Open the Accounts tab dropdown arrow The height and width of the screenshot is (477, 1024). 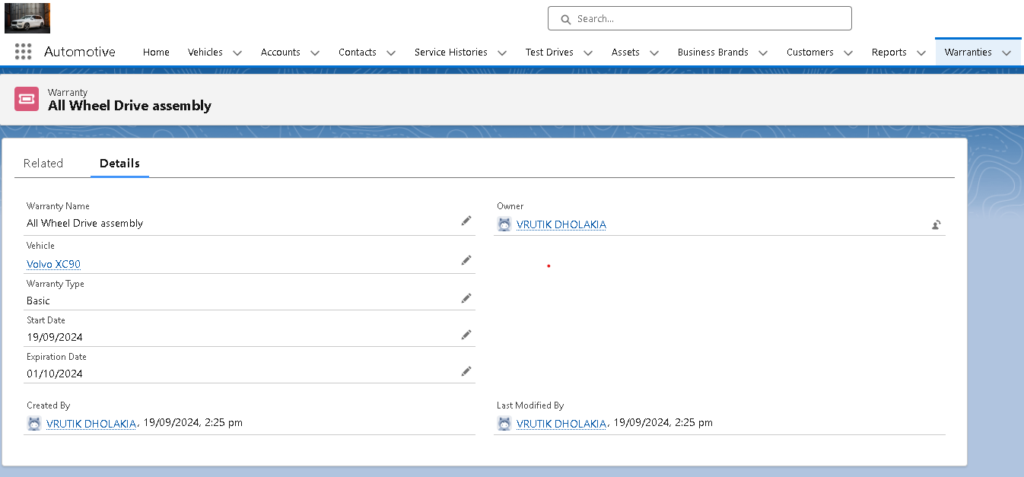(x=315, y=53)
